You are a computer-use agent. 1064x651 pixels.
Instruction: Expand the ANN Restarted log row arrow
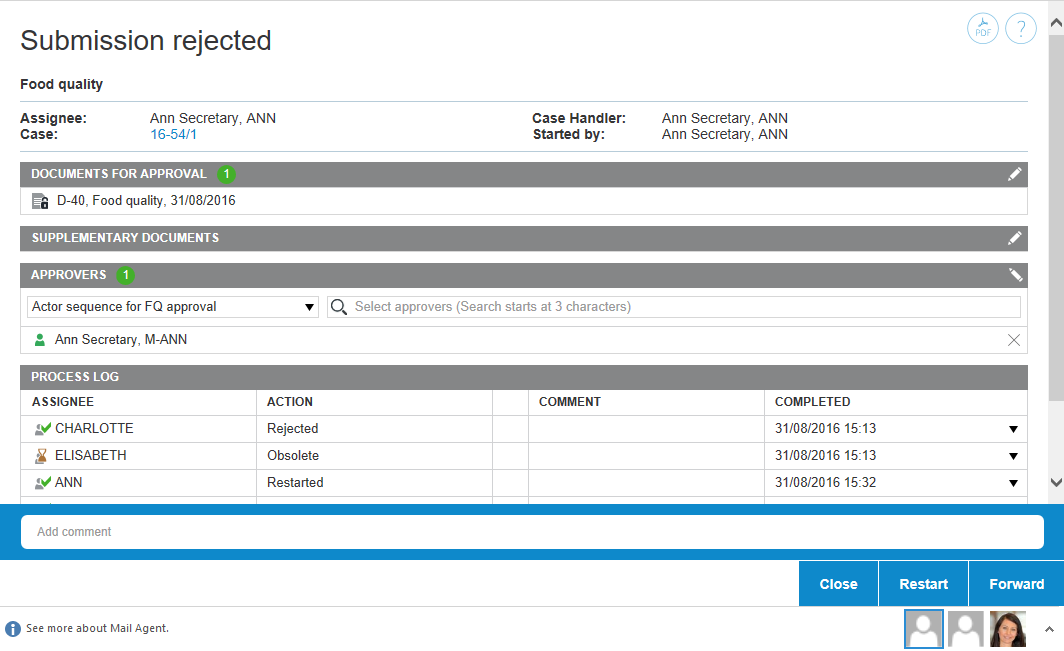1012,483
